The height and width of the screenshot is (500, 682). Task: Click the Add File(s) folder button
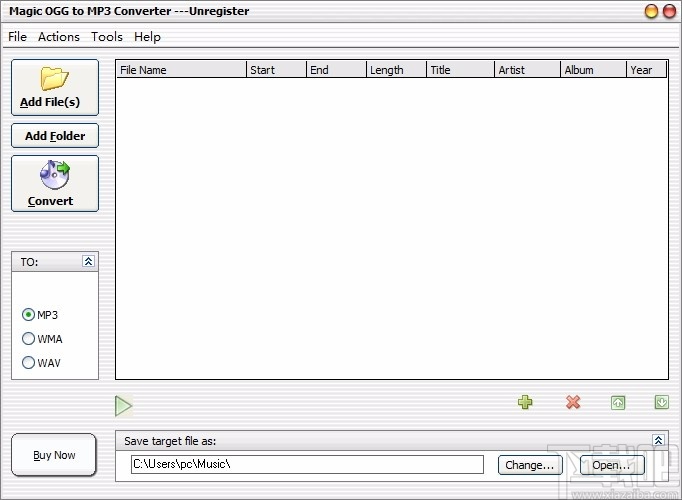coord(55,87)
